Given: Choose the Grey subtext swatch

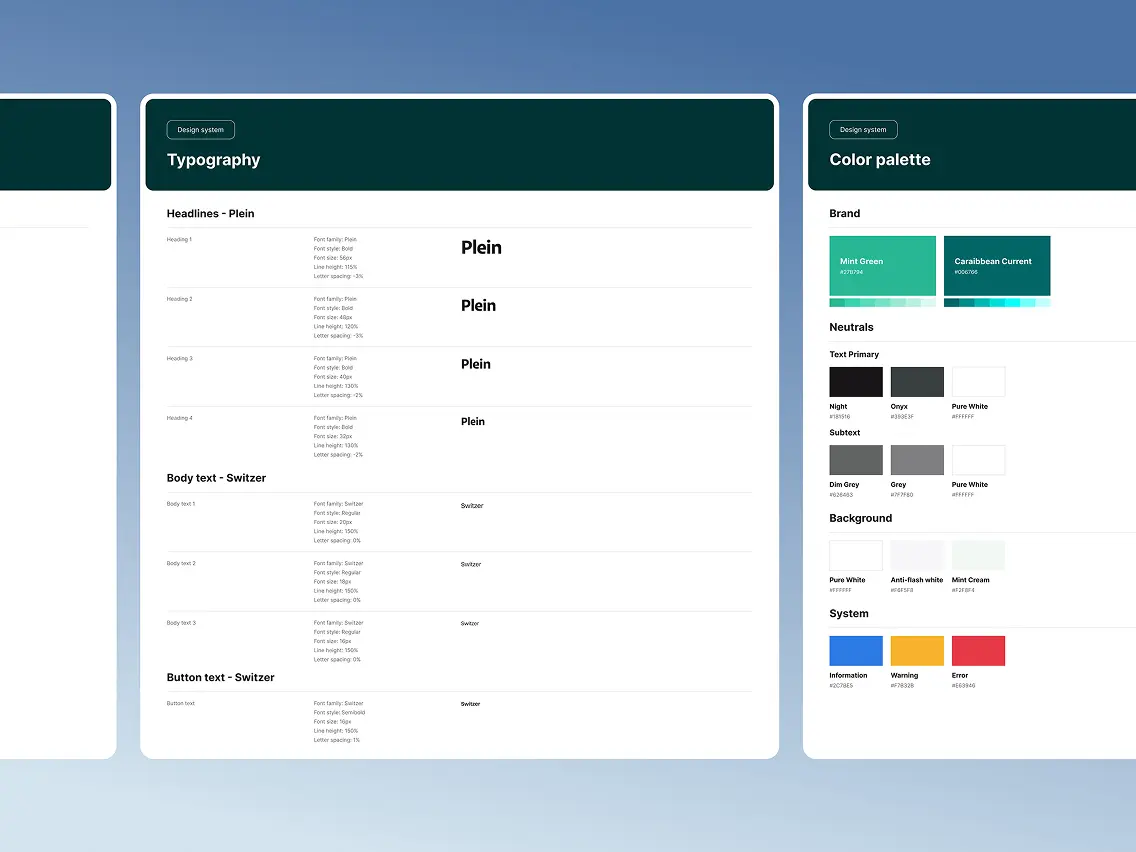Looking at the screenshot, I should pos(917,460).
